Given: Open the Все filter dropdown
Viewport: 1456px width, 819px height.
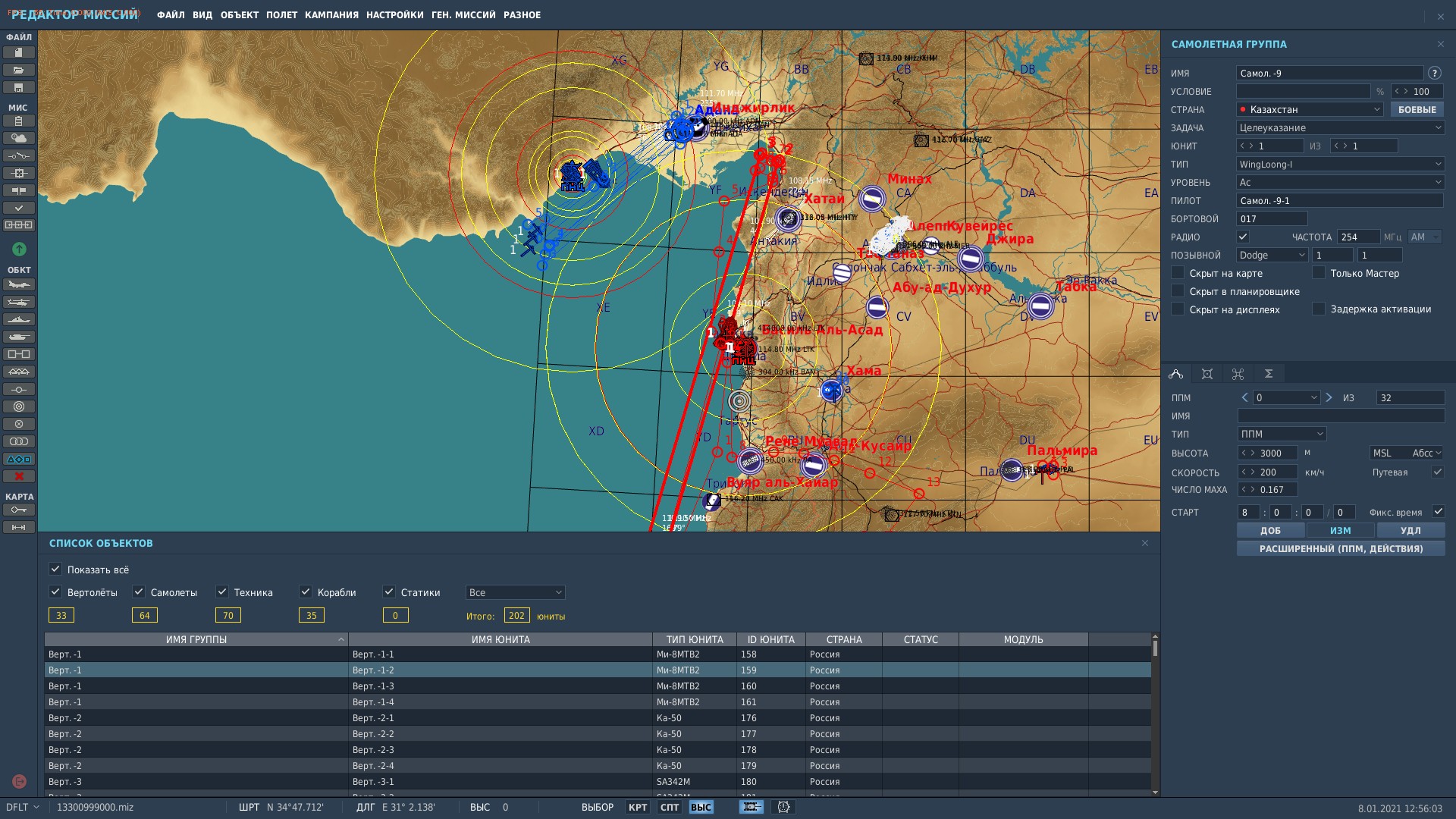Looking at the screenshot, I should point(515,592).
